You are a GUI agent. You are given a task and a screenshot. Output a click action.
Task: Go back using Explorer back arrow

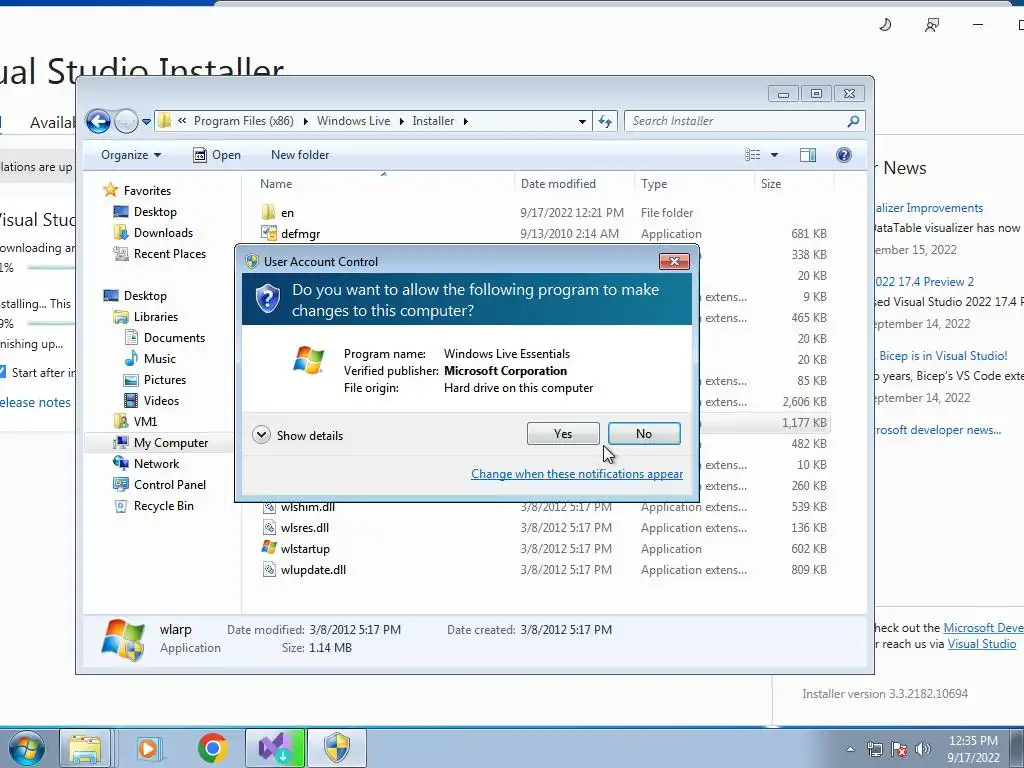click(x=99, y=121)
